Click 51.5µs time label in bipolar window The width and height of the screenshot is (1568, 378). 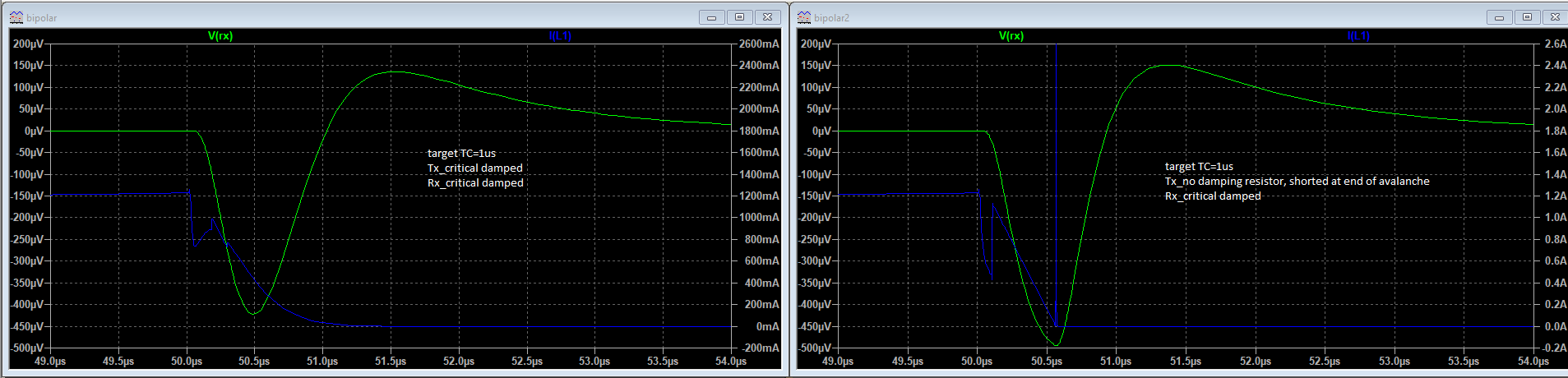pos(391,362)
